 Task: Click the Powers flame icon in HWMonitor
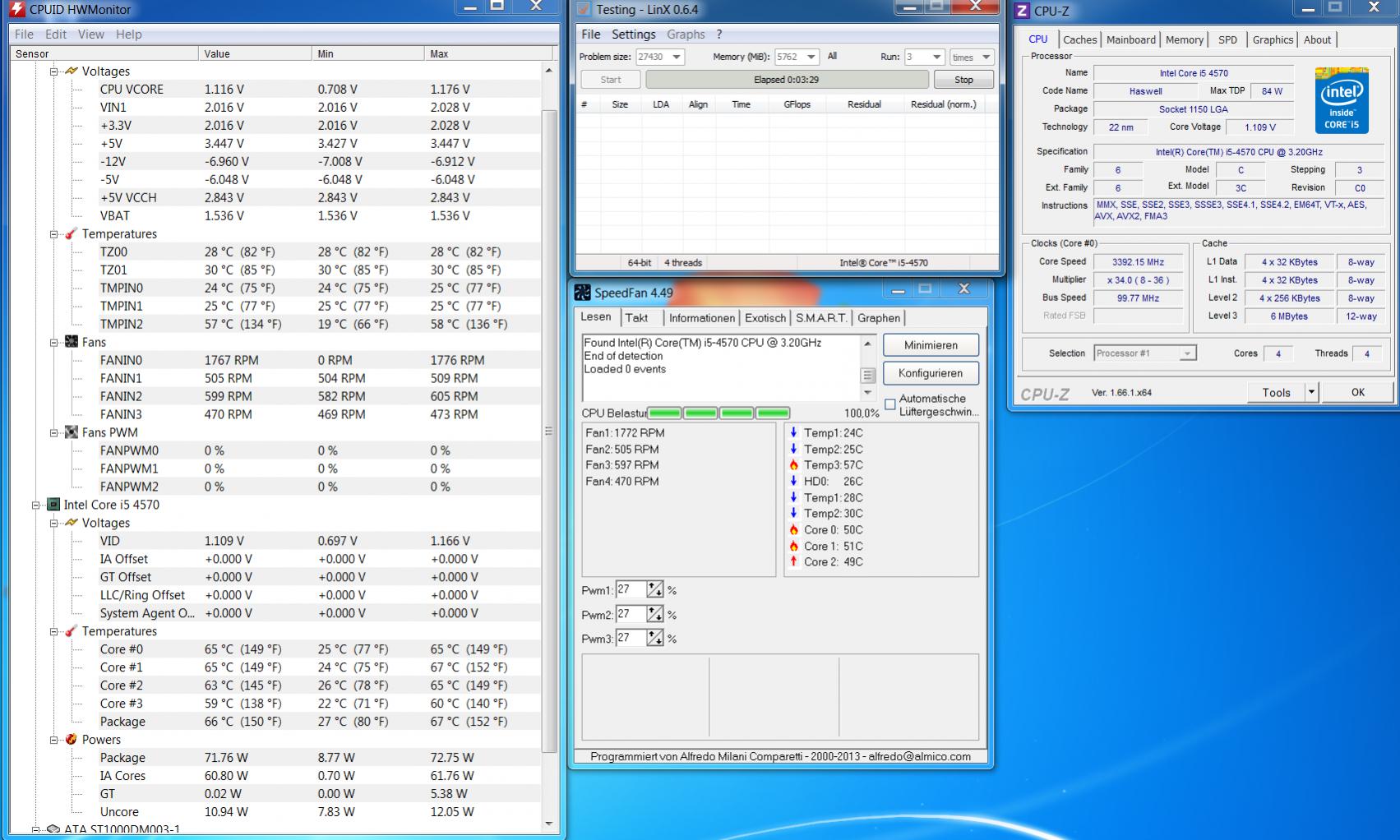(72, 740)
